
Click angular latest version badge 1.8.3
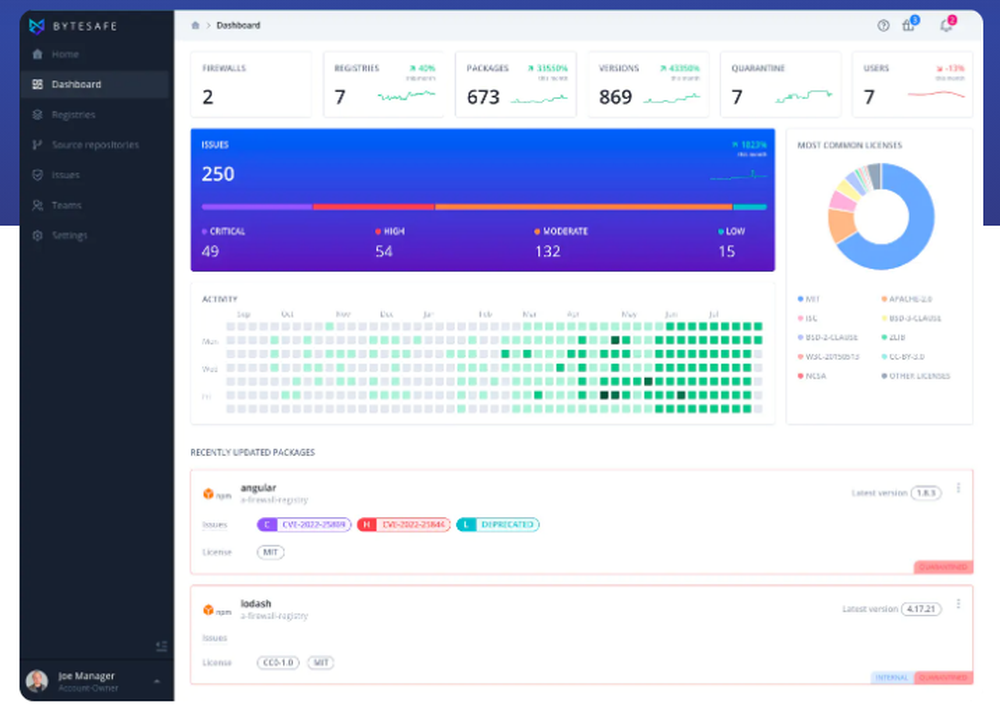926,493
